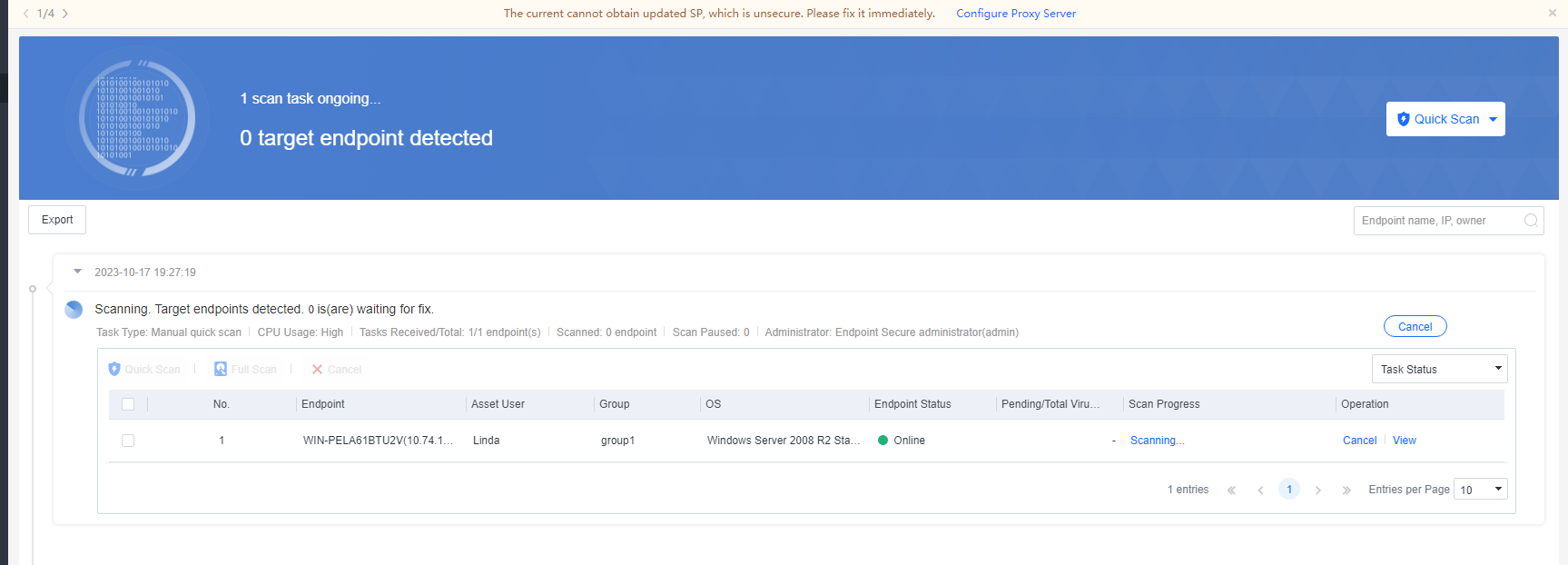Click the next page arrow in pagination

point(1317,491)
